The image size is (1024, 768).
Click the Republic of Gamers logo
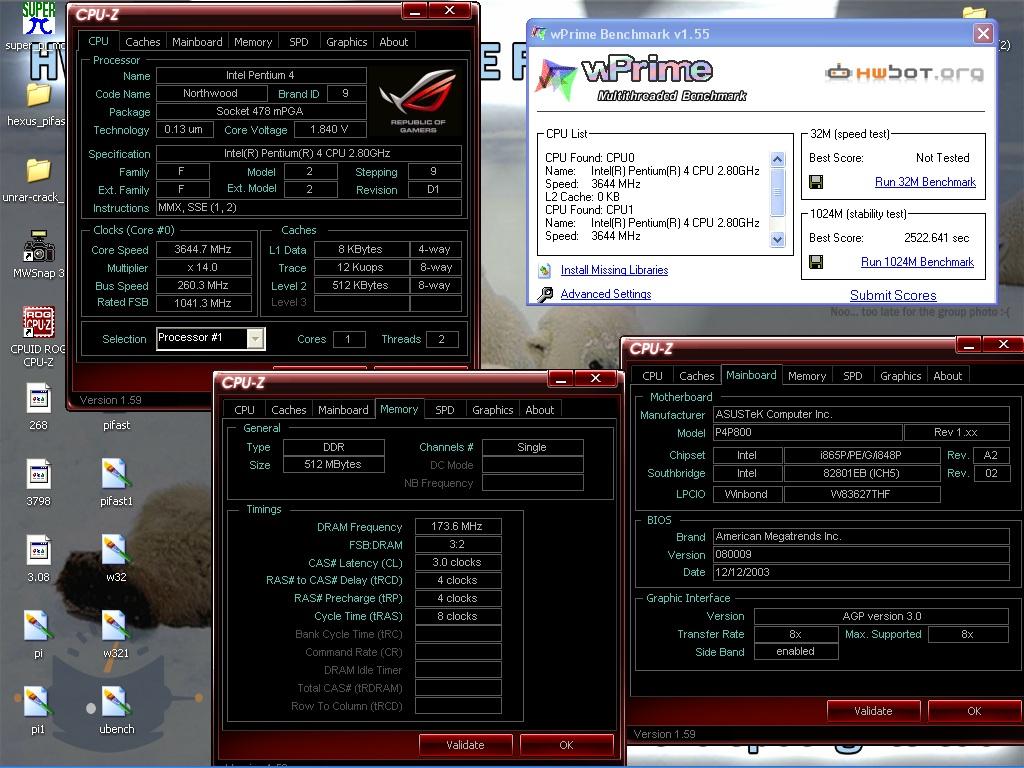pyautogui.click(x=417, y=100)
